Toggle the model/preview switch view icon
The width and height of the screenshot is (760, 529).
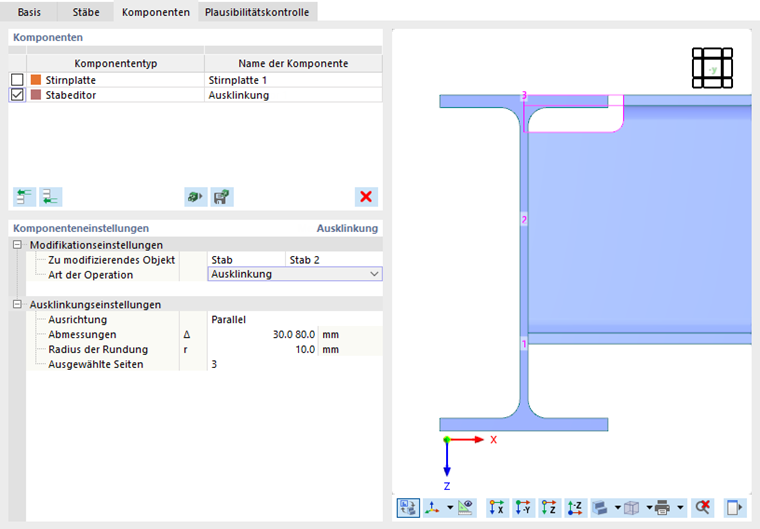tap(408, 508)
